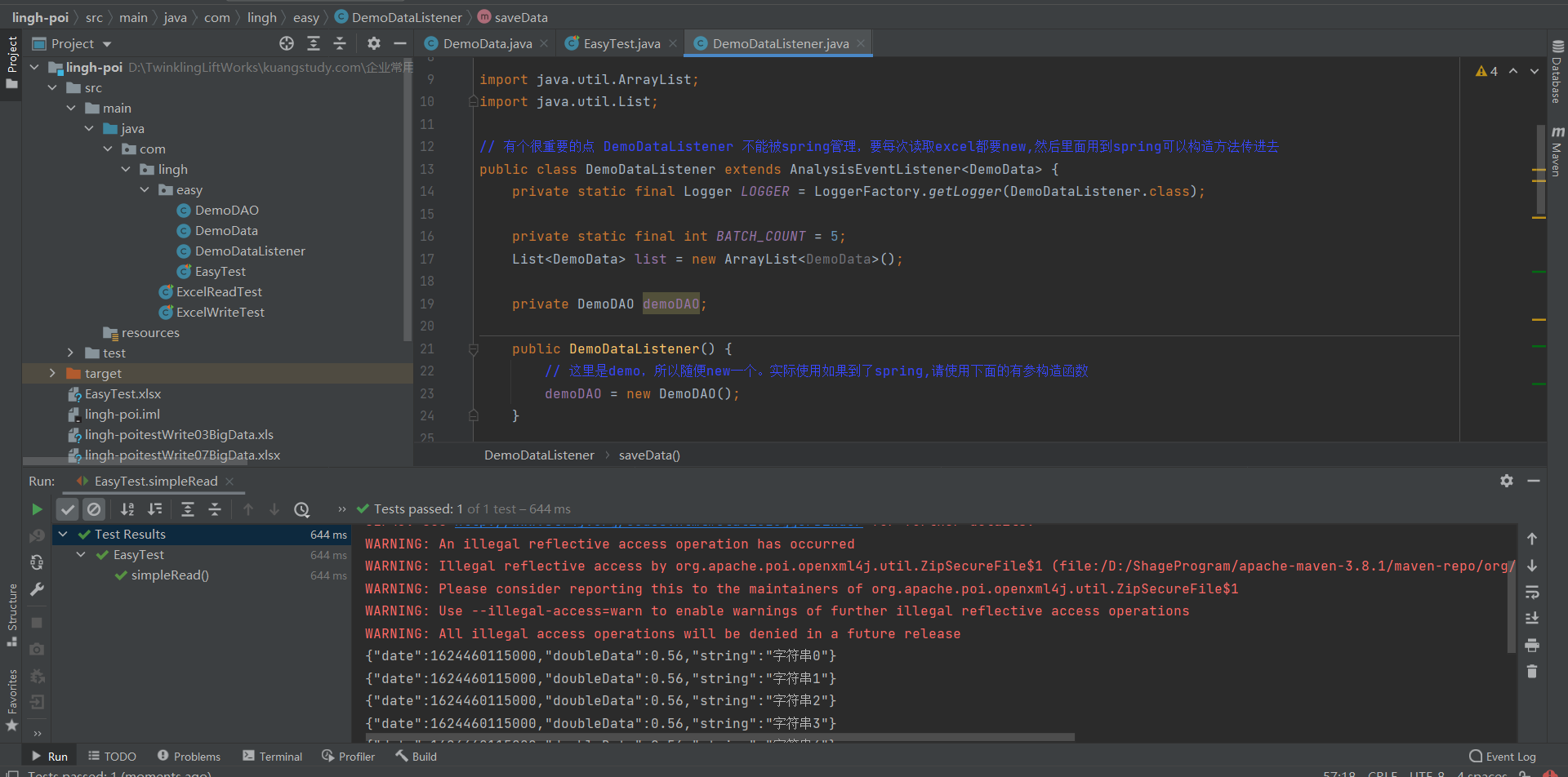Open the Structure side panel
This screenshot has height=777, width=1568.
coord(11,615)
